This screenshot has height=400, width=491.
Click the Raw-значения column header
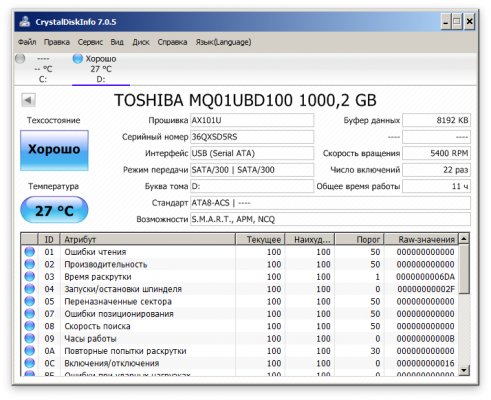click(421, 239)
